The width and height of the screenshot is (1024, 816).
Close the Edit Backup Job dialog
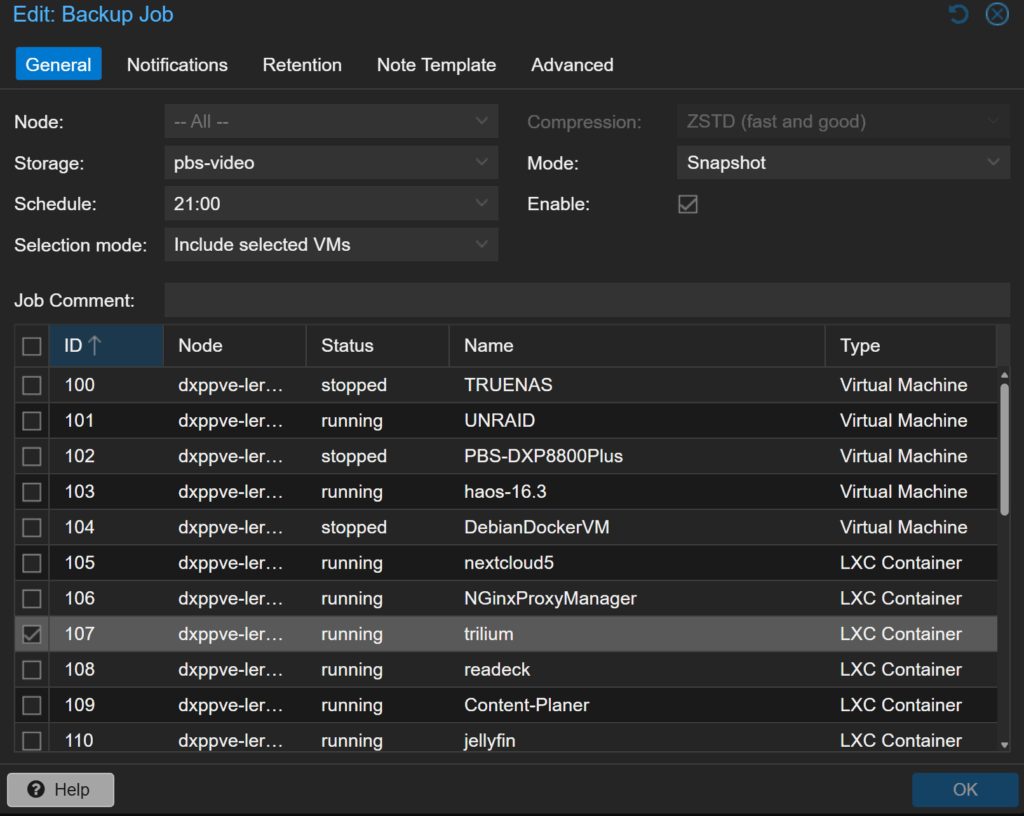(996, 14)
